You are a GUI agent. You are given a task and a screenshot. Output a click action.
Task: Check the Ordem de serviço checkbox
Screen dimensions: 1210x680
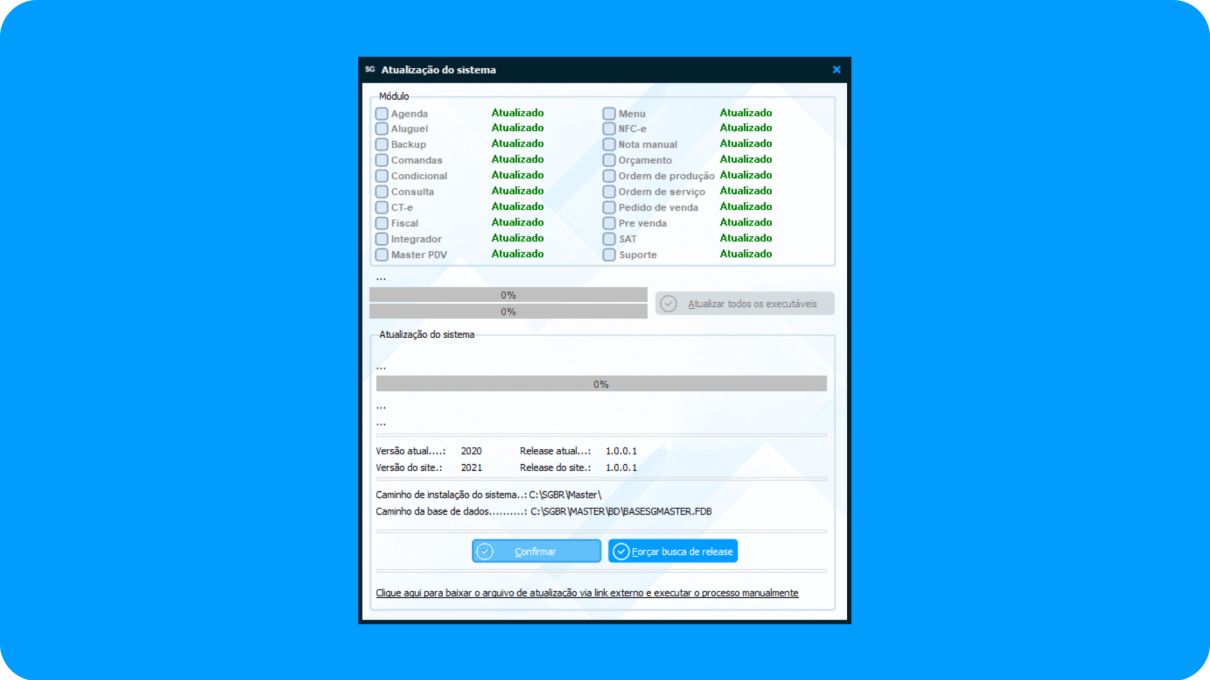click(x=609, y=192)
